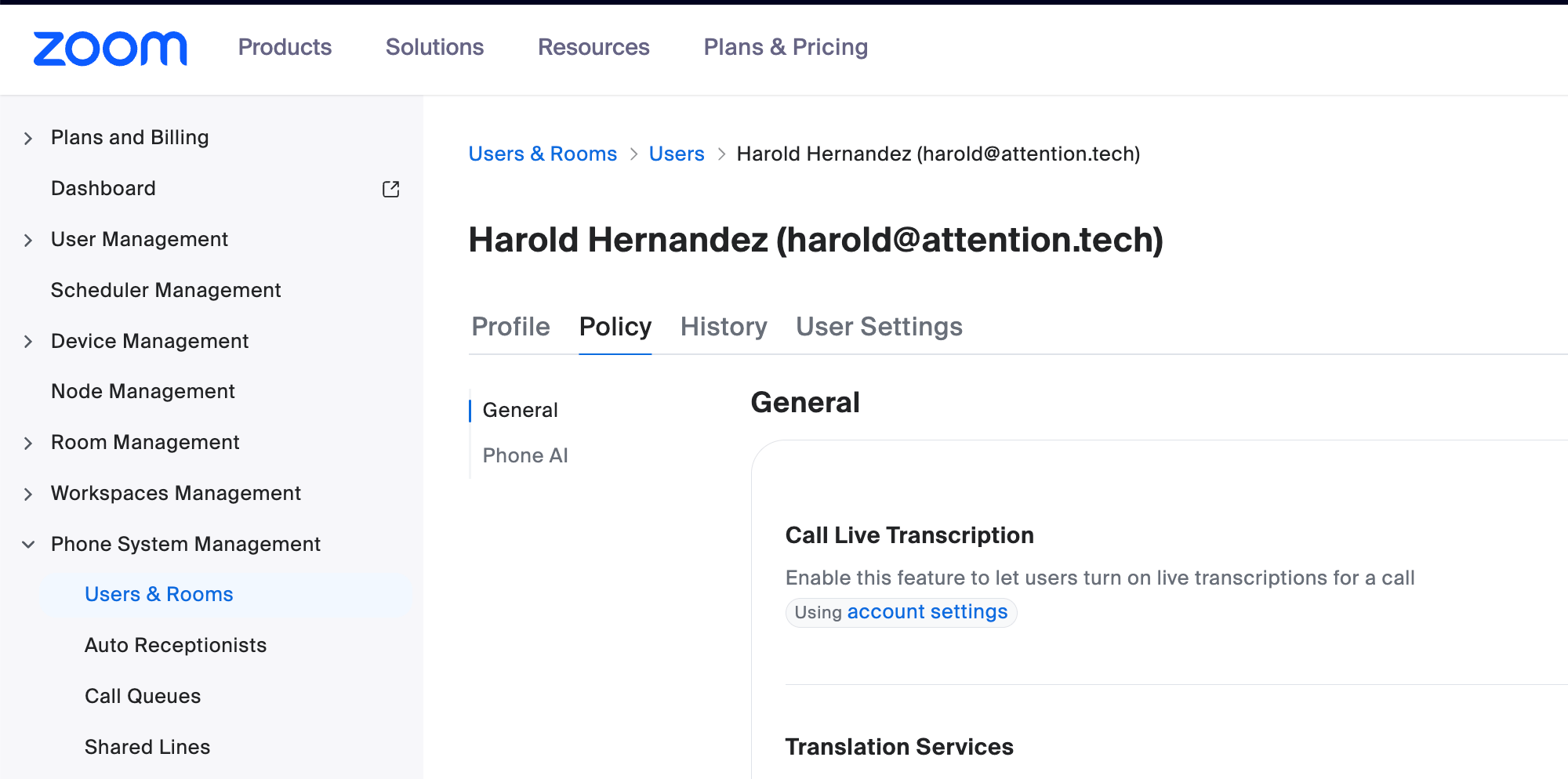The height and width of the screenshot is (779, 1568).
Task: Expand Plans and Billing chevron
Action: (28, 139)
